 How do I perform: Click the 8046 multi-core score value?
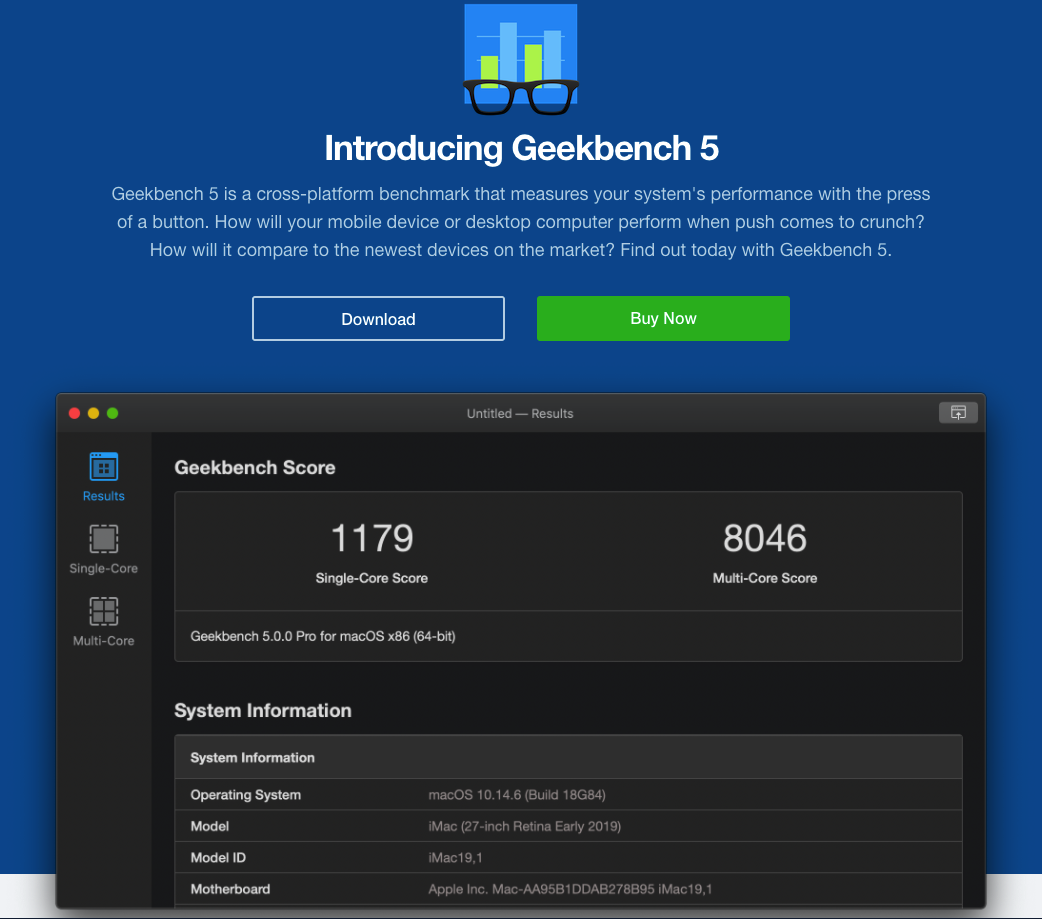(x=765, y=538)
